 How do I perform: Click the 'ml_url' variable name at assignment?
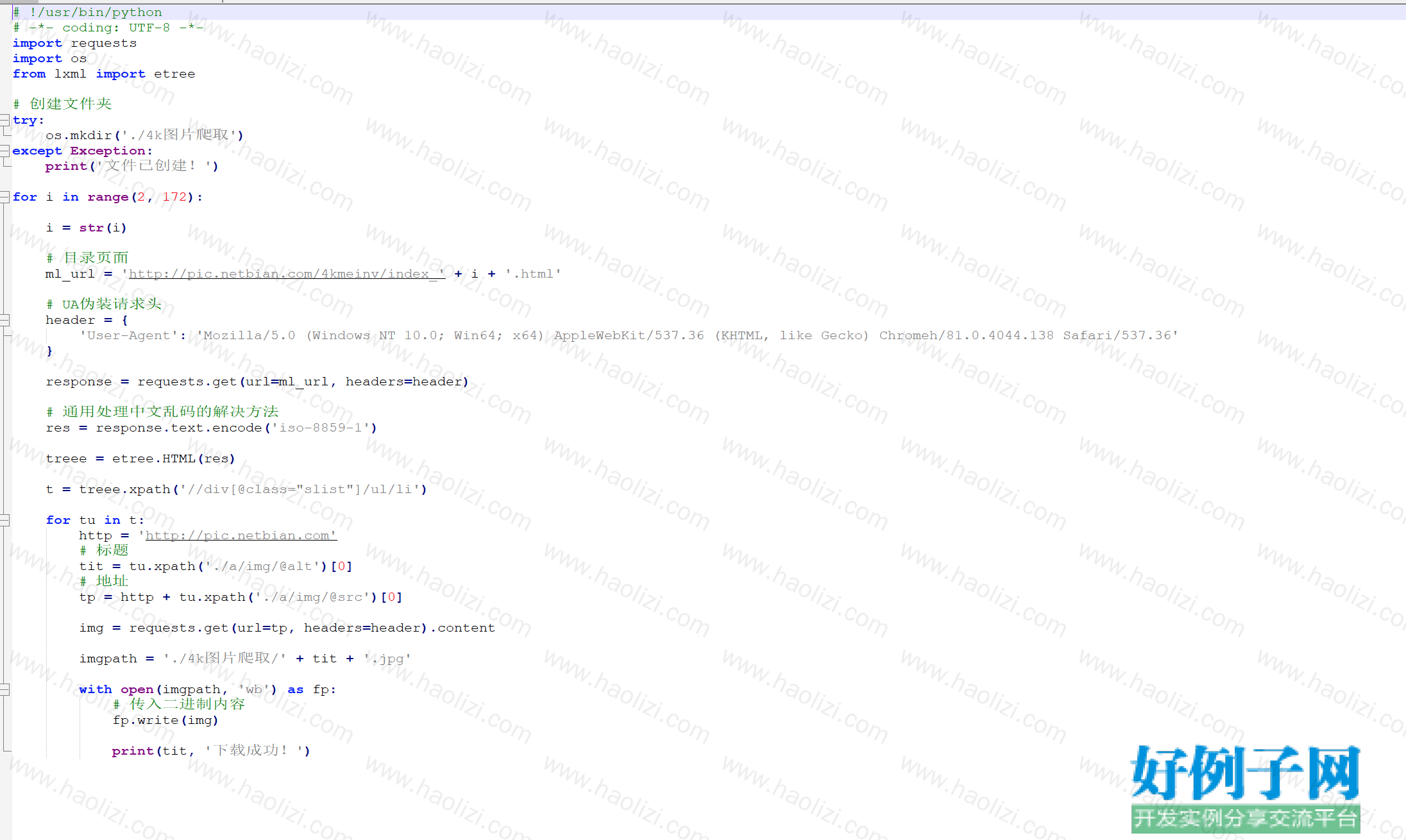point(70,274)
